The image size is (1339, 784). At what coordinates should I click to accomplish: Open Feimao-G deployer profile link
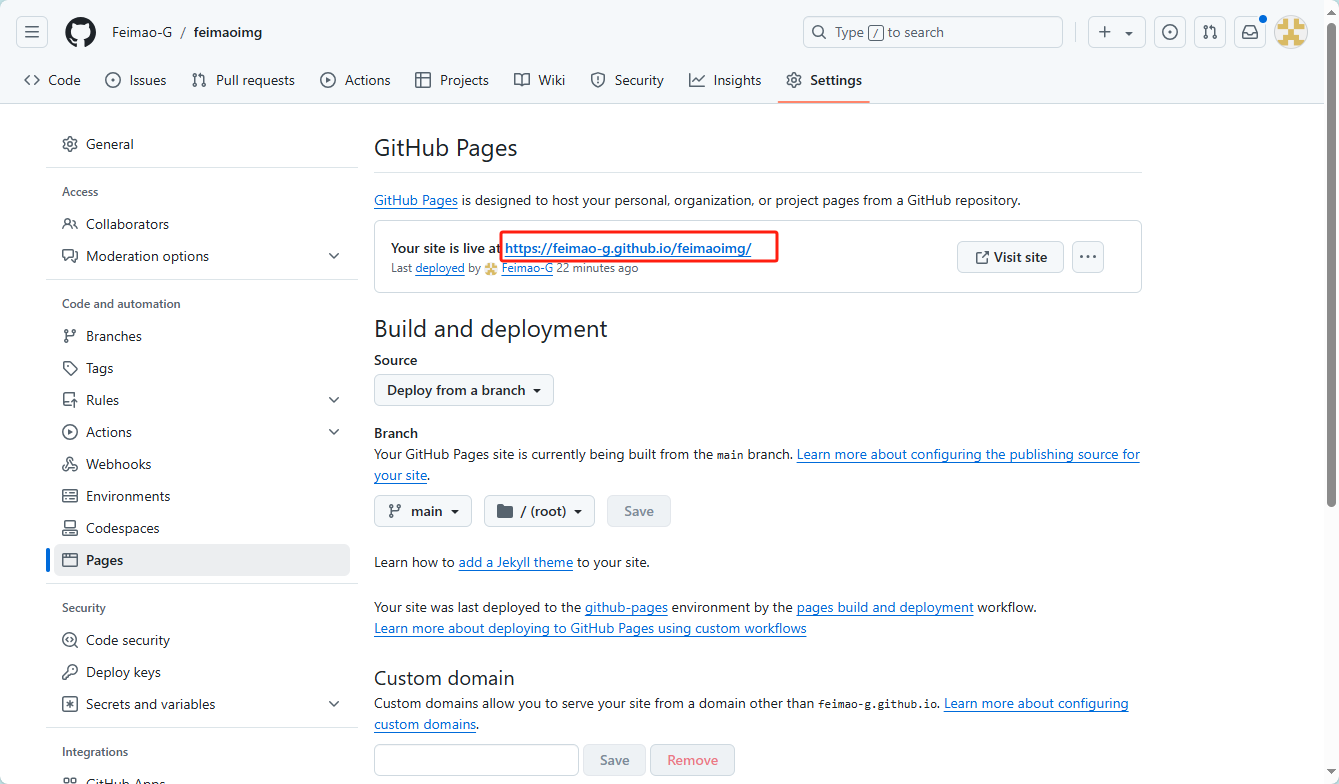click(x=527, y=268)
